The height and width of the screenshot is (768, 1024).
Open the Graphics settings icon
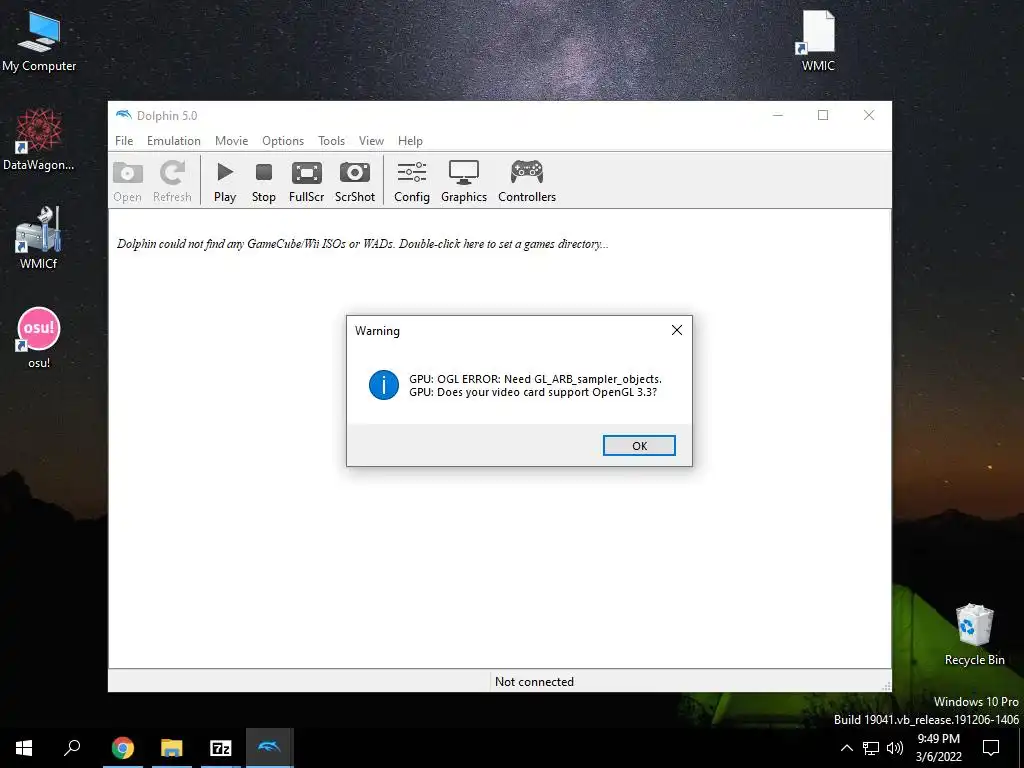(464, 182)
